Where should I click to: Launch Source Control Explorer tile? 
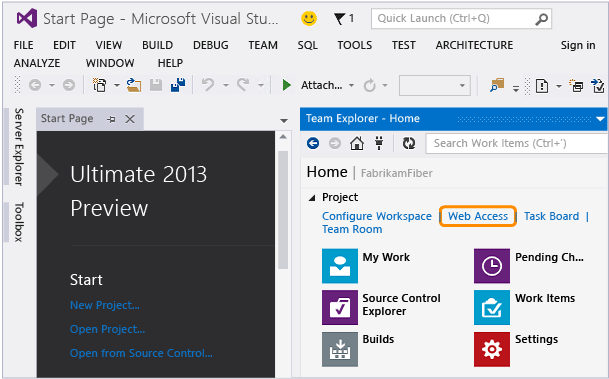pyautogui.click(x=340, y=307)
